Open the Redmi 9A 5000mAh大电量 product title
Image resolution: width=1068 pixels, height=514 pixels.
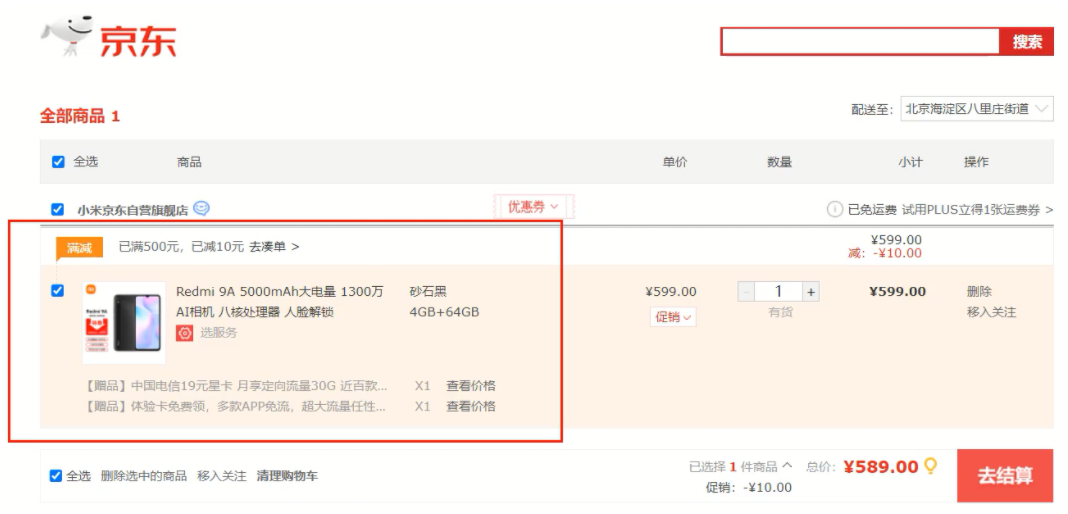(x=280, y=302)
